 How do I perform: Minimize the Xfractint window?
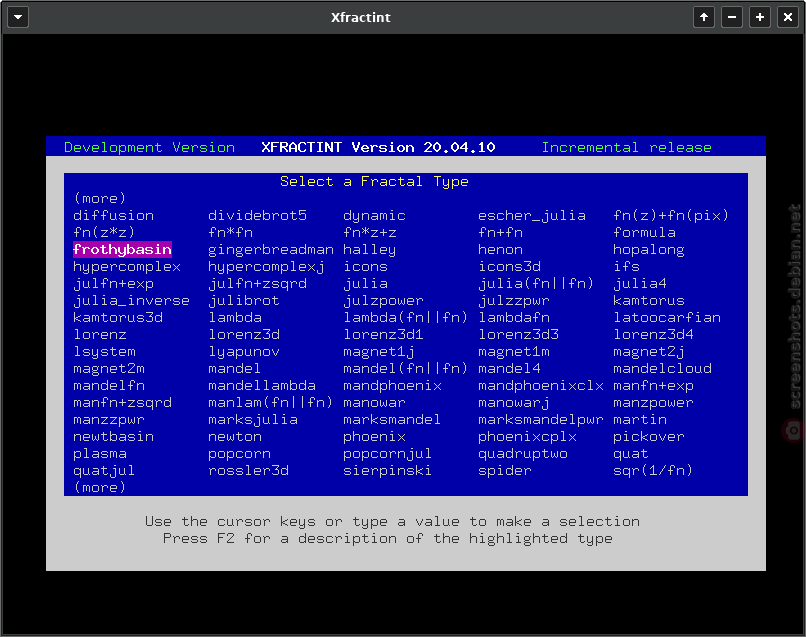(x=732, y=17)
